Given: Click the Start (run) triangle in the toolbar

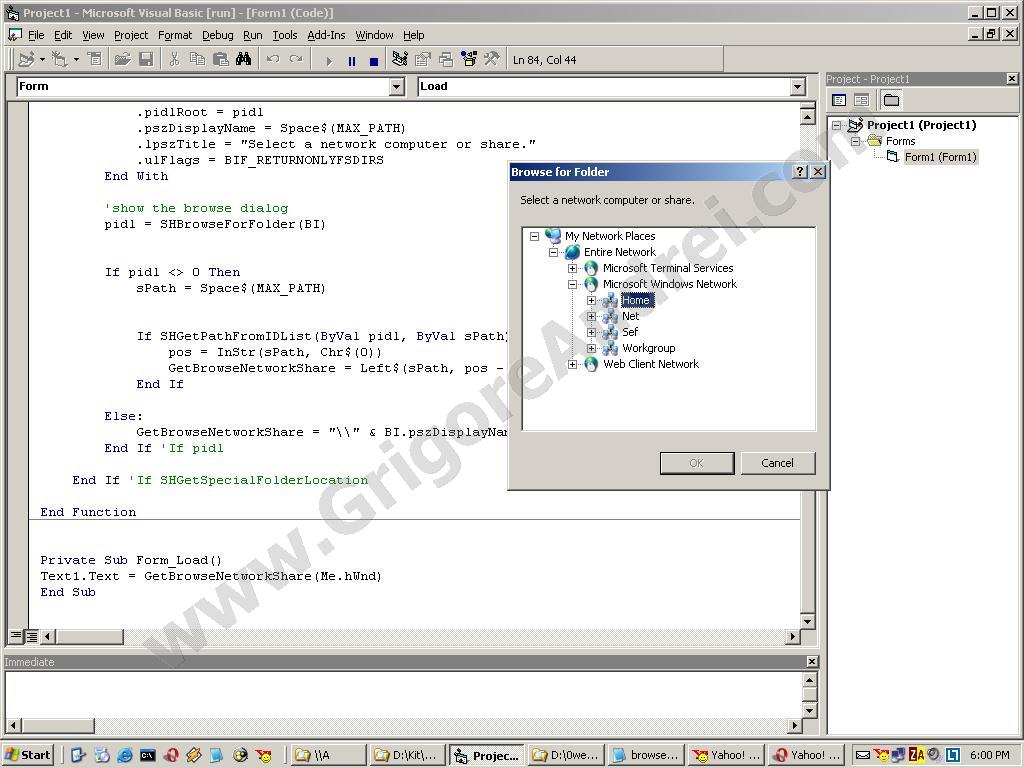Looking at the screenshot, I should point(329,61).
